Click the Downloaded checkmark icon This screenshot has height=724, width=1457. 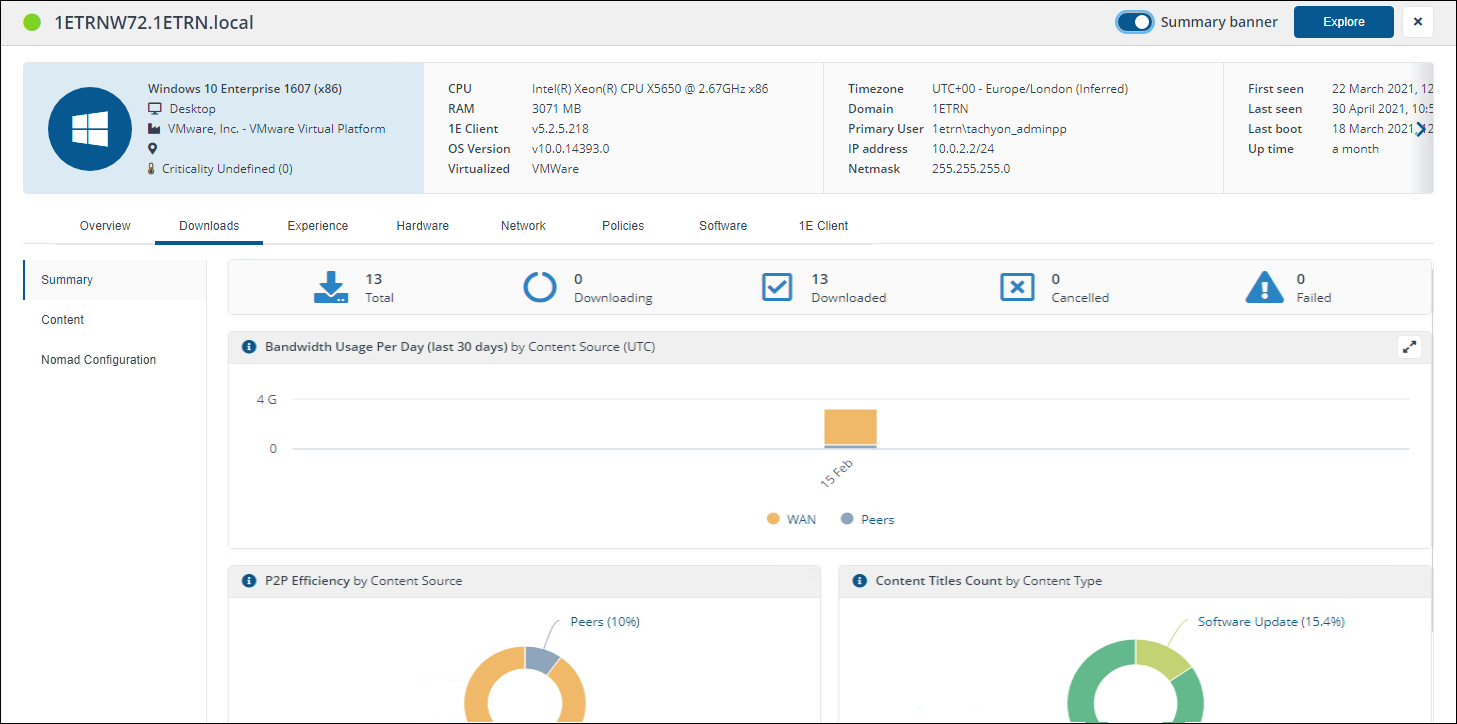[777, 287]
